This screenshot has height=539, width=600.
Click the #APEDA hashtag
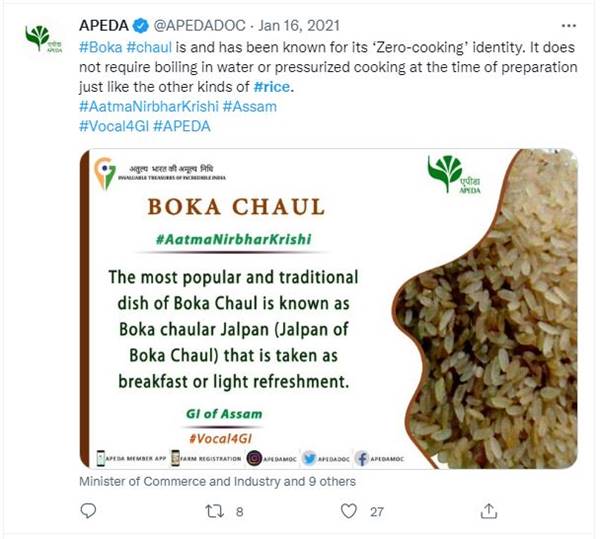tap(182, 124)
